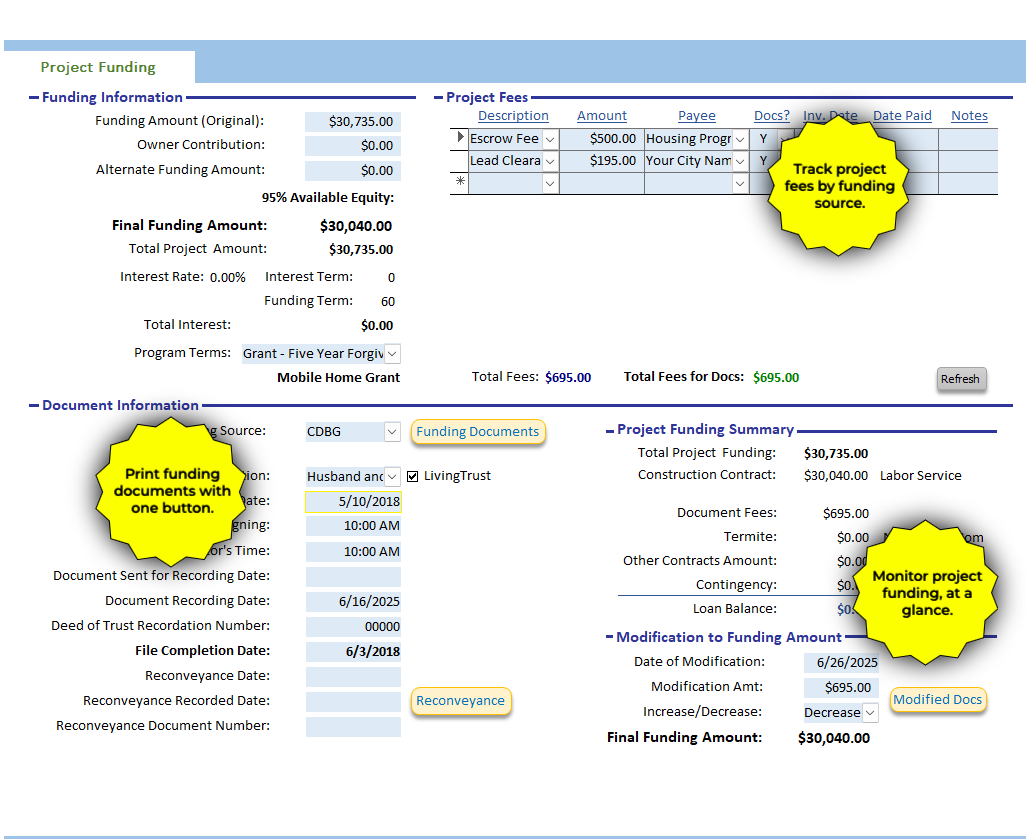The image size is (1031, 839).
Task: Open Your City Name payee dropdown arrow
Action: [740, 161]
